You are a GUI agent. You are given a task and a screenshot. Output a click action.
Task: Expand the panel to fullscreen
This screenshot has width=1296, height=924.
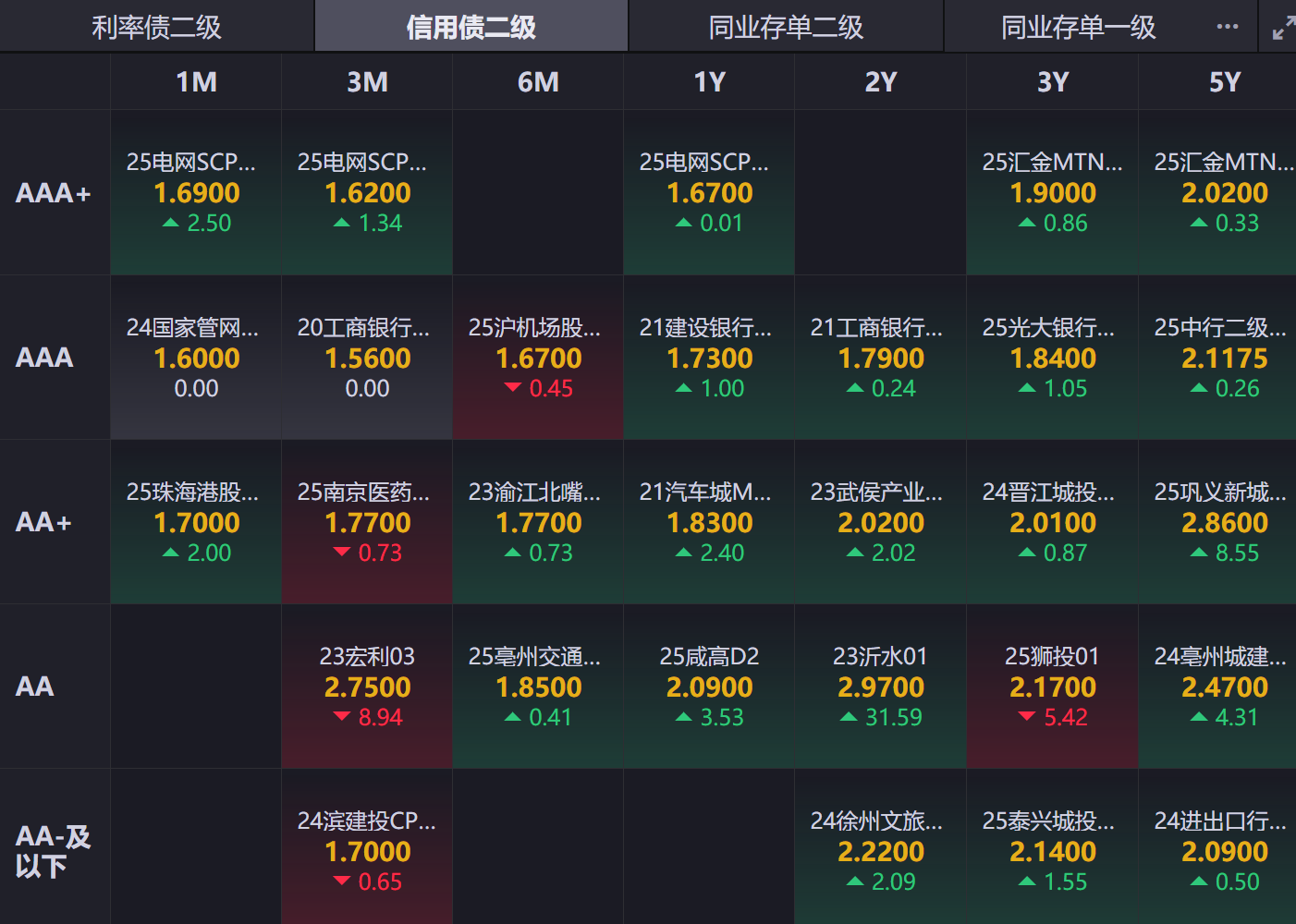(1283, 29)
